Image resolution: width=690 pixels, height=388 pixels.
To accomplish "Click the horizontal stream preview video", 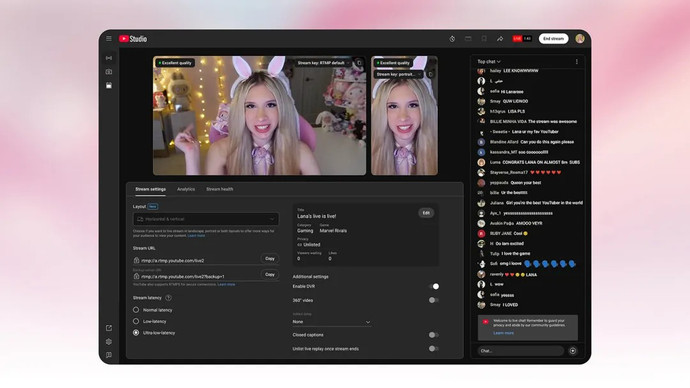I will pyautogui.click(x=260, y=116).
